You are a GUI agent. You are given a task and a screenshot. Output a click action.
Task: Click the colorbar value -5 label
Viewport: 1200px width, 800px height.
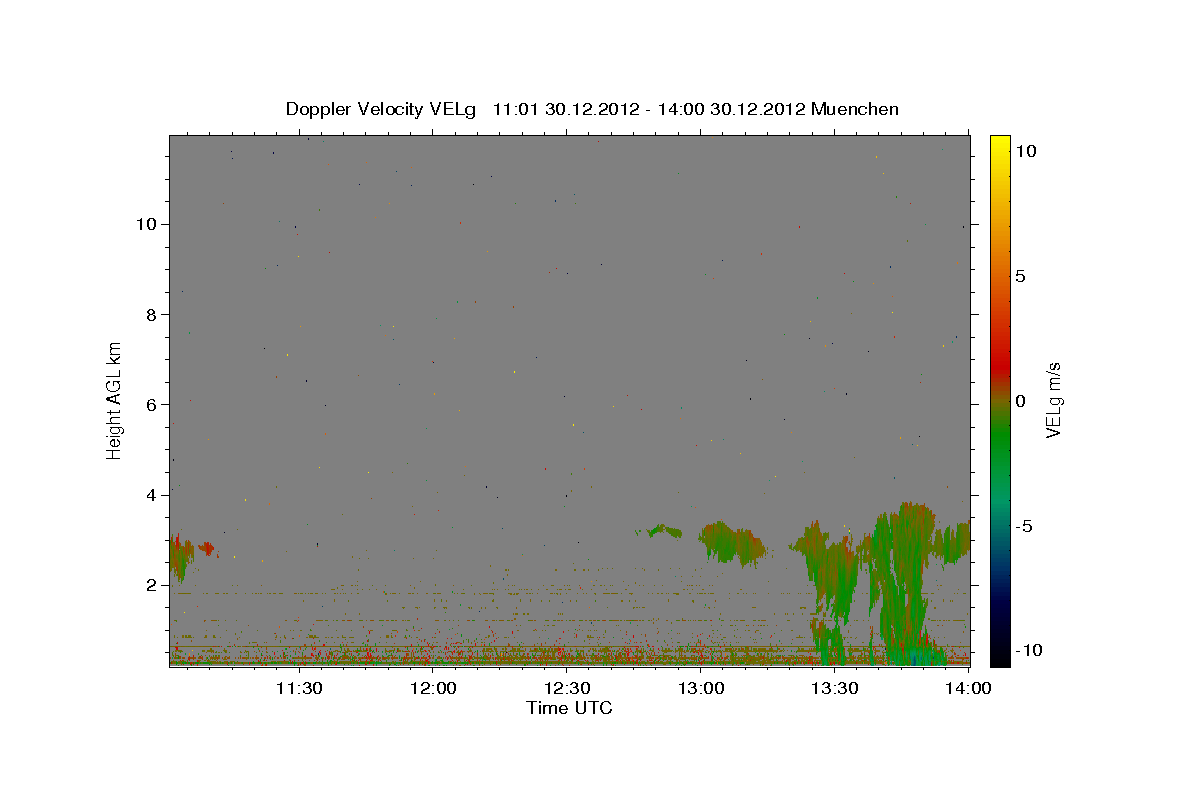pos(1023,526)
